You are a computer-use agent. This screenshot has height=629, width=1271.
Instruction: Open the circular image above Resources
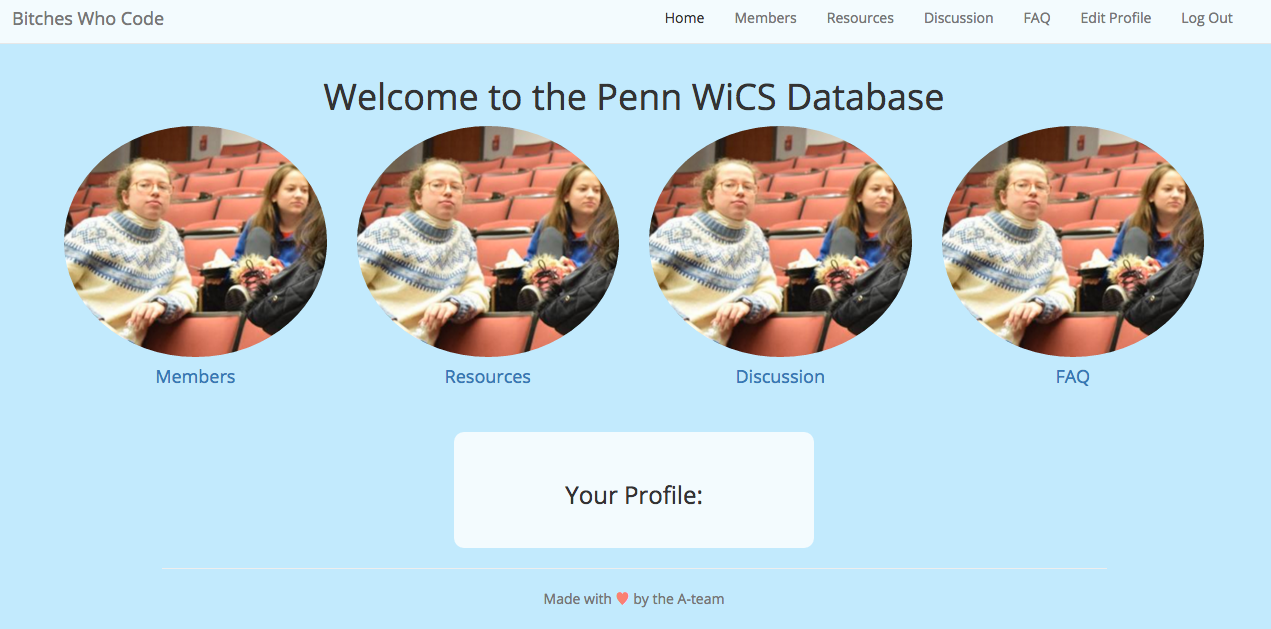(x=488, y=241)
